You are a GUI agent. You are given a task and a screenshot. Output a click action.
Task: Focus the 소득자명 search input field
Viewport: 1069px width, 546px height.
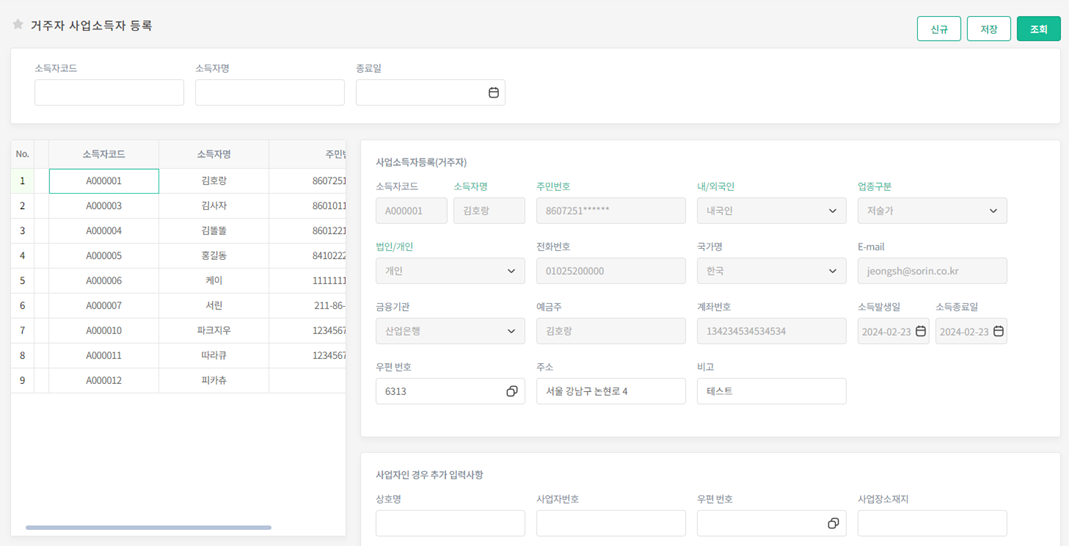click(269, 93)
